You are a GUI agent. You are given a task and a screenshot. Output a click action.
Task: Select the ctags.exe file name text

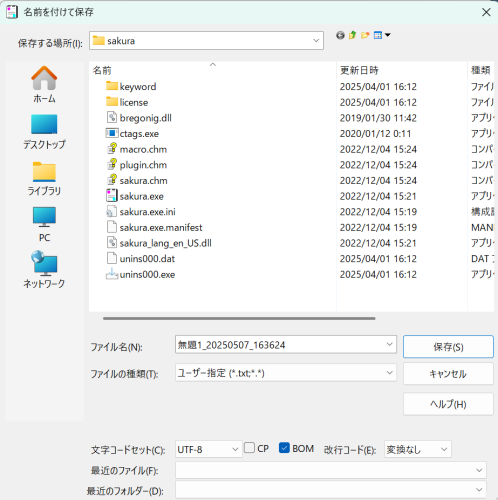tap(139, 134)
